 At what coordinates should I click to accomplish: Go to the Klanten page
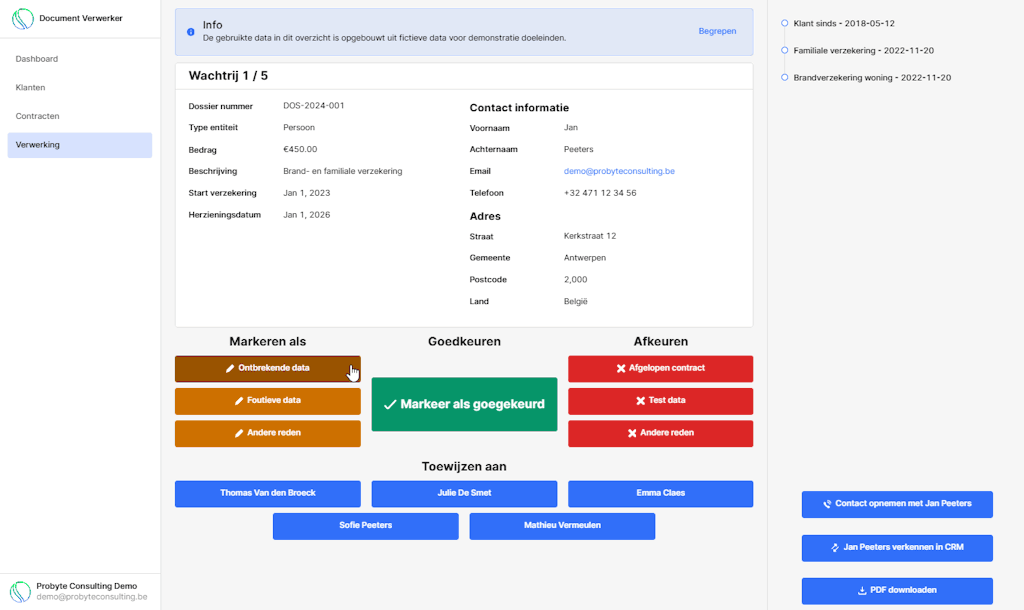pyautogui.click(x=31, y=88)
